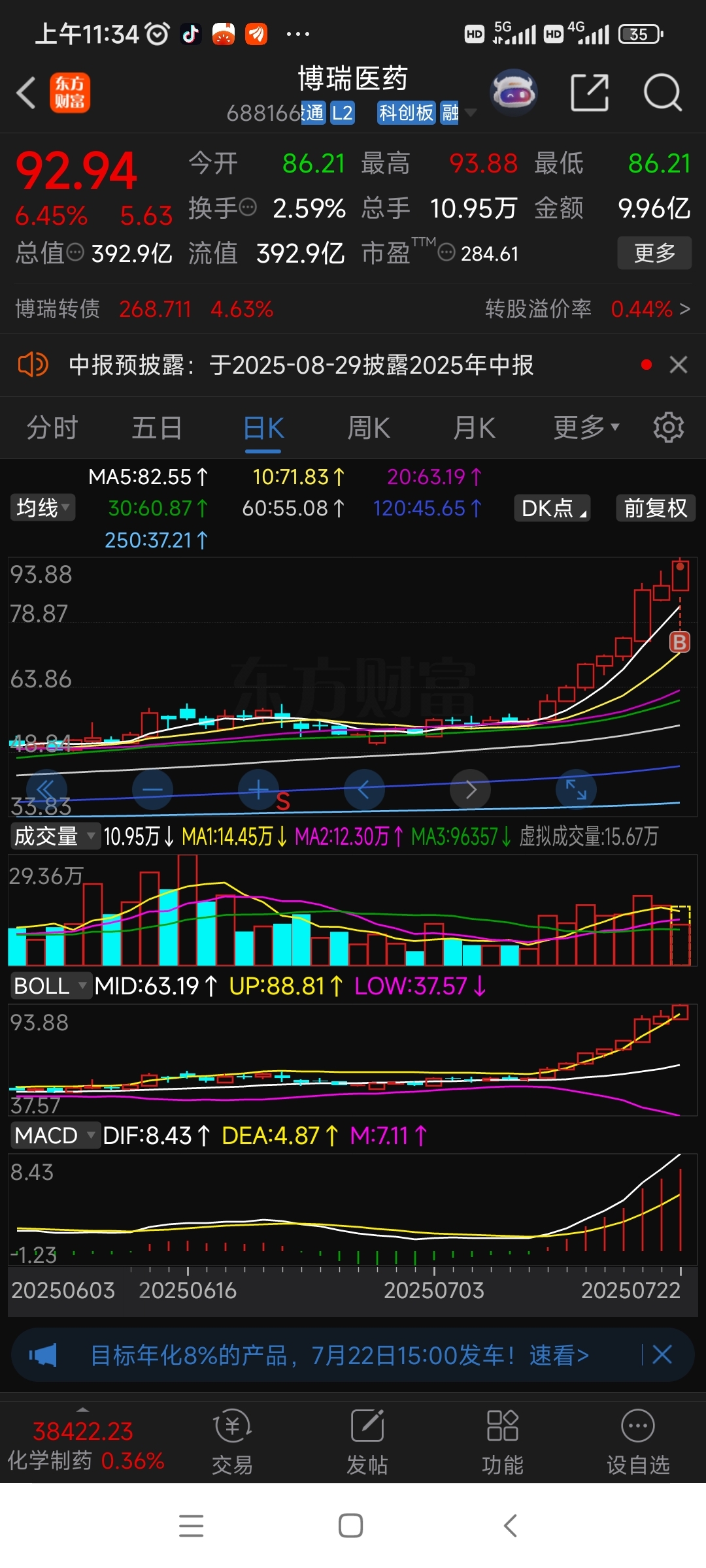Dismiss the 中报预披露 notice with X

(x=679, y=365)
